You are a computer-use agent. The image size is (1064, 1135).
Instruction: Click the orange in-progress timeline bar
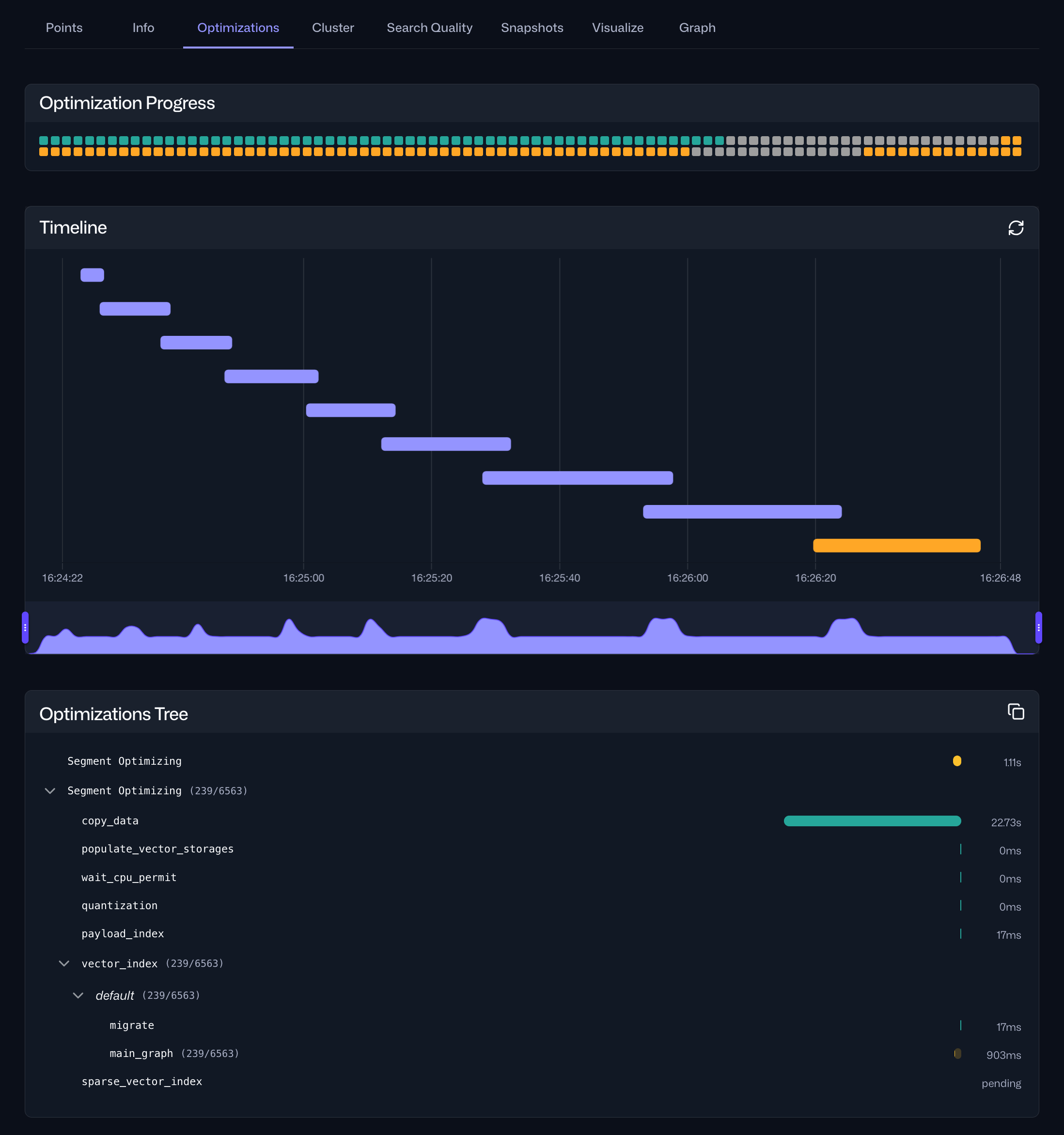pyautogui.click(x=896, y=545)
